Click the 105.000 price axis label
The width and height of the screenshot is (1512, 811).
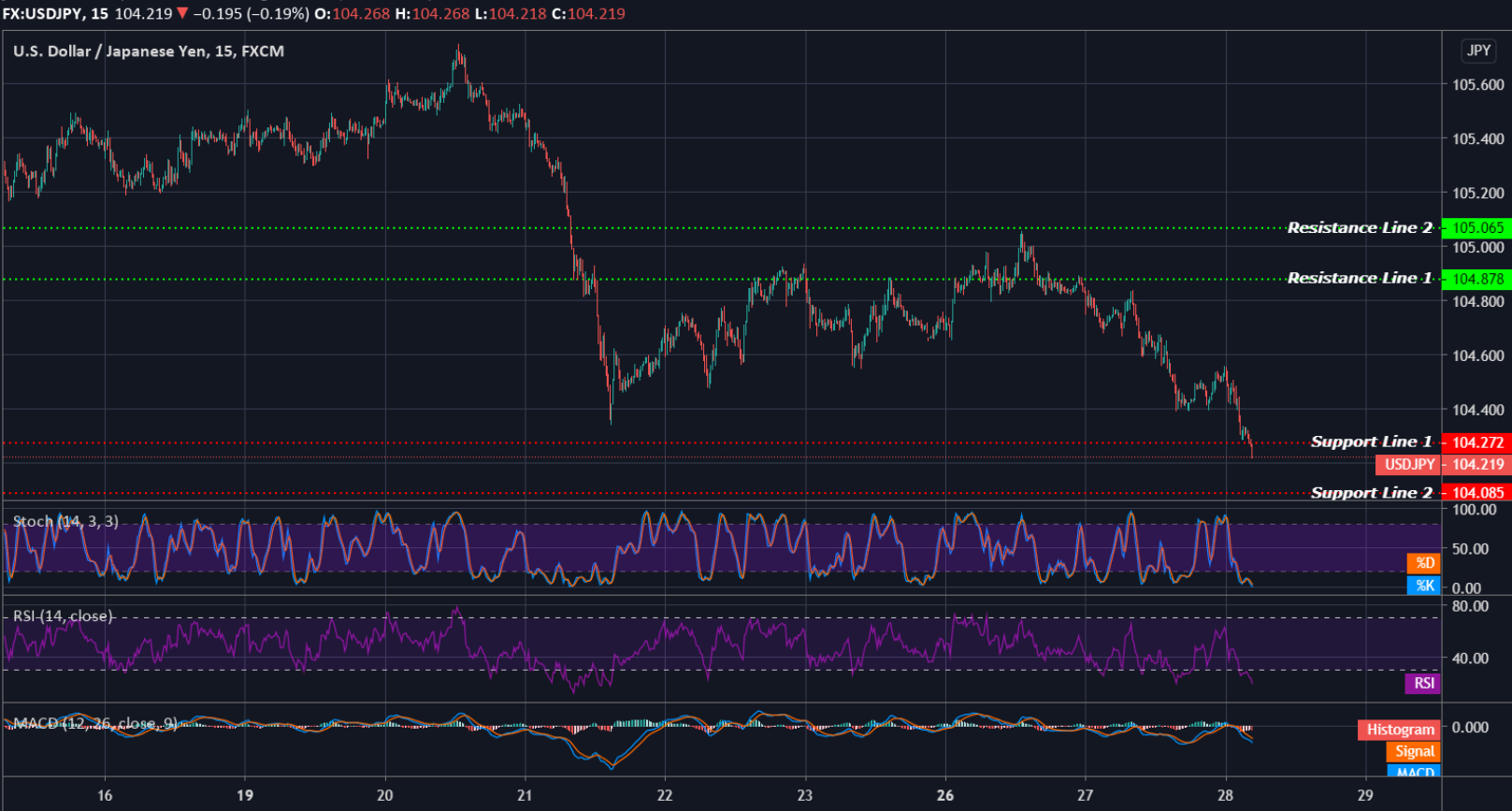[1478, 248]
